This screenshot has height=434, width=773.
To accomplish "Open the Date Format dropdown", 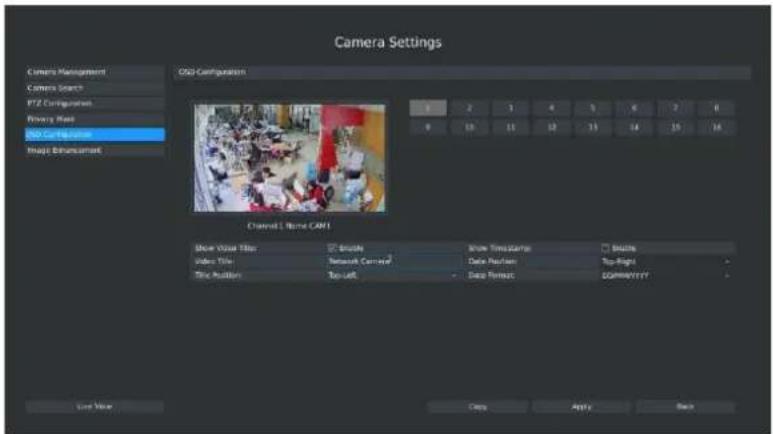I will click(x=667, y=276).
